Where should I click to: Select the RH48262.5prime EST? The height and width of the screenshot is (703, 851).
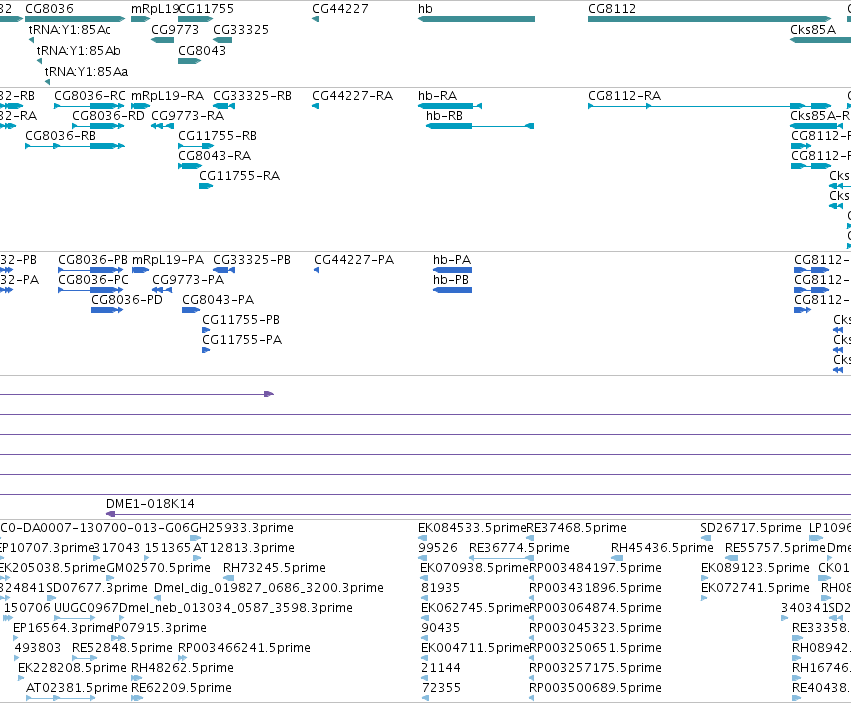coord(136,679)
